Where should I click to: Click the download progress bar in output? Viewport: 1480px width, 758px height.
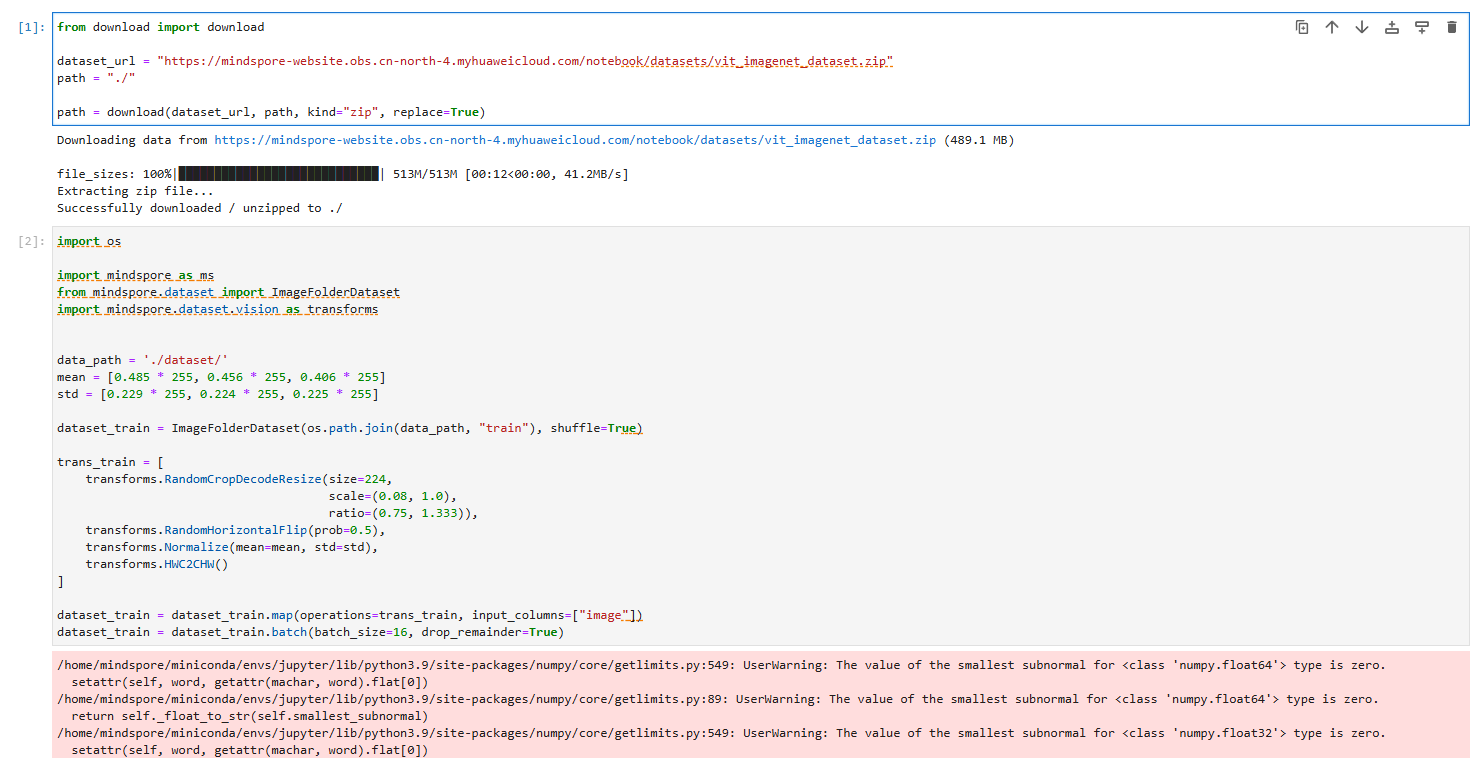pyautogui.click(x=278, y=174)
